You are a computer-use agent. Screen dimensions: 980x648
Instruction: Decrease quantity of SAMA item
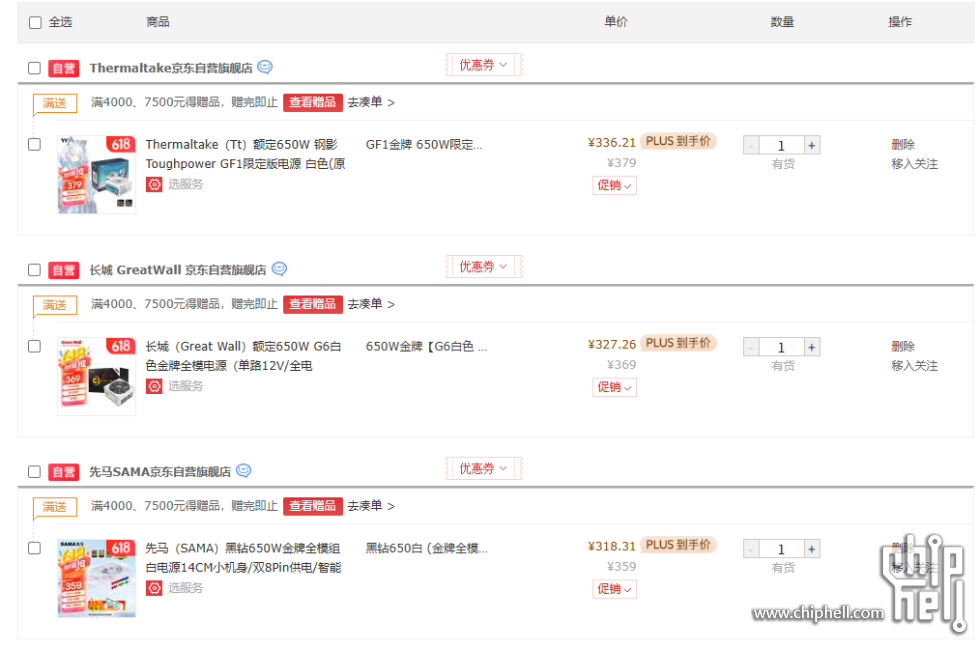751,549
